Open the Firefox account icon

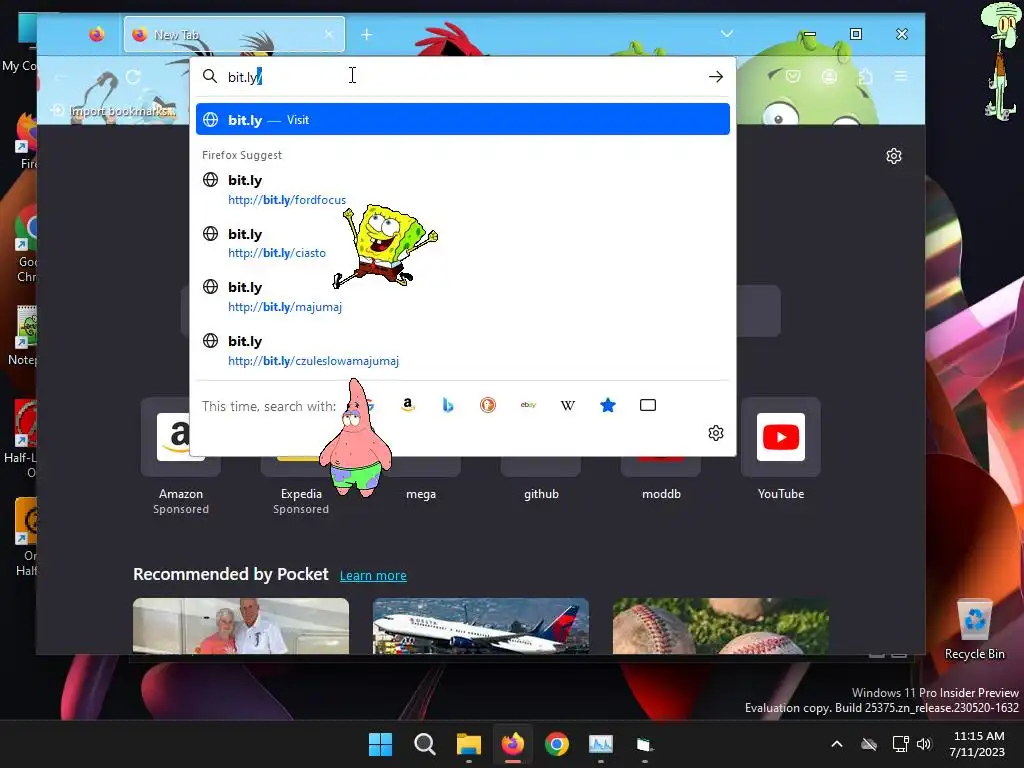click(x=829, y=77)
